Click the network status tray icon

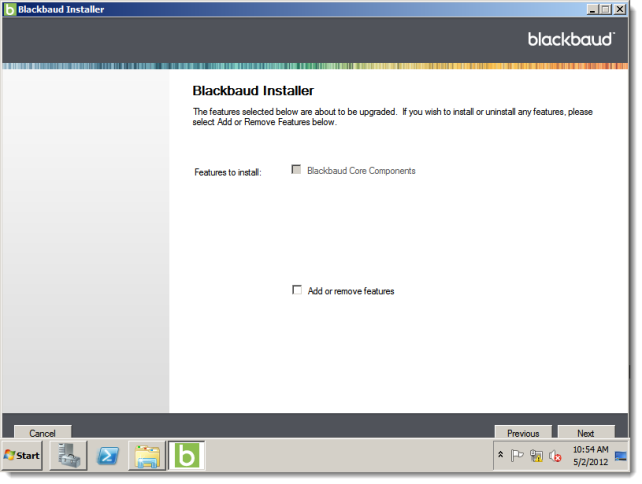coord(536,455)
